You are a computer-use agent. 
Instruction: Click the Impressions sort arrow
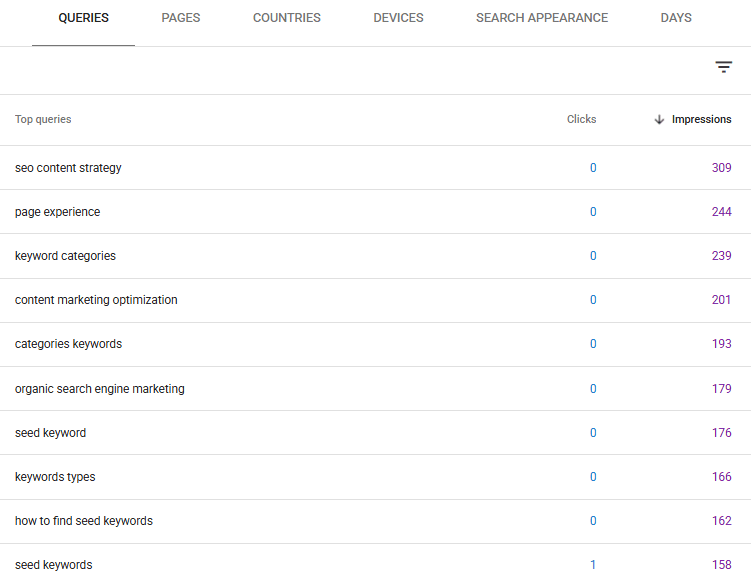(659, 119)
